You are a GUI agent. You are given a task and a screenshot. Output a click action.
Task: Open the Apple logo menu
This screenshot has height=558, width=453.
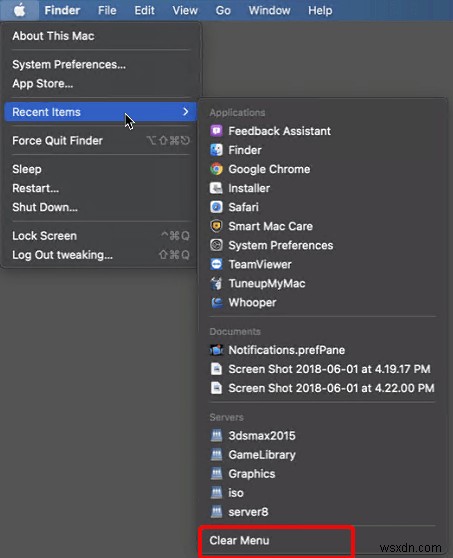click(x=20, y=10)
